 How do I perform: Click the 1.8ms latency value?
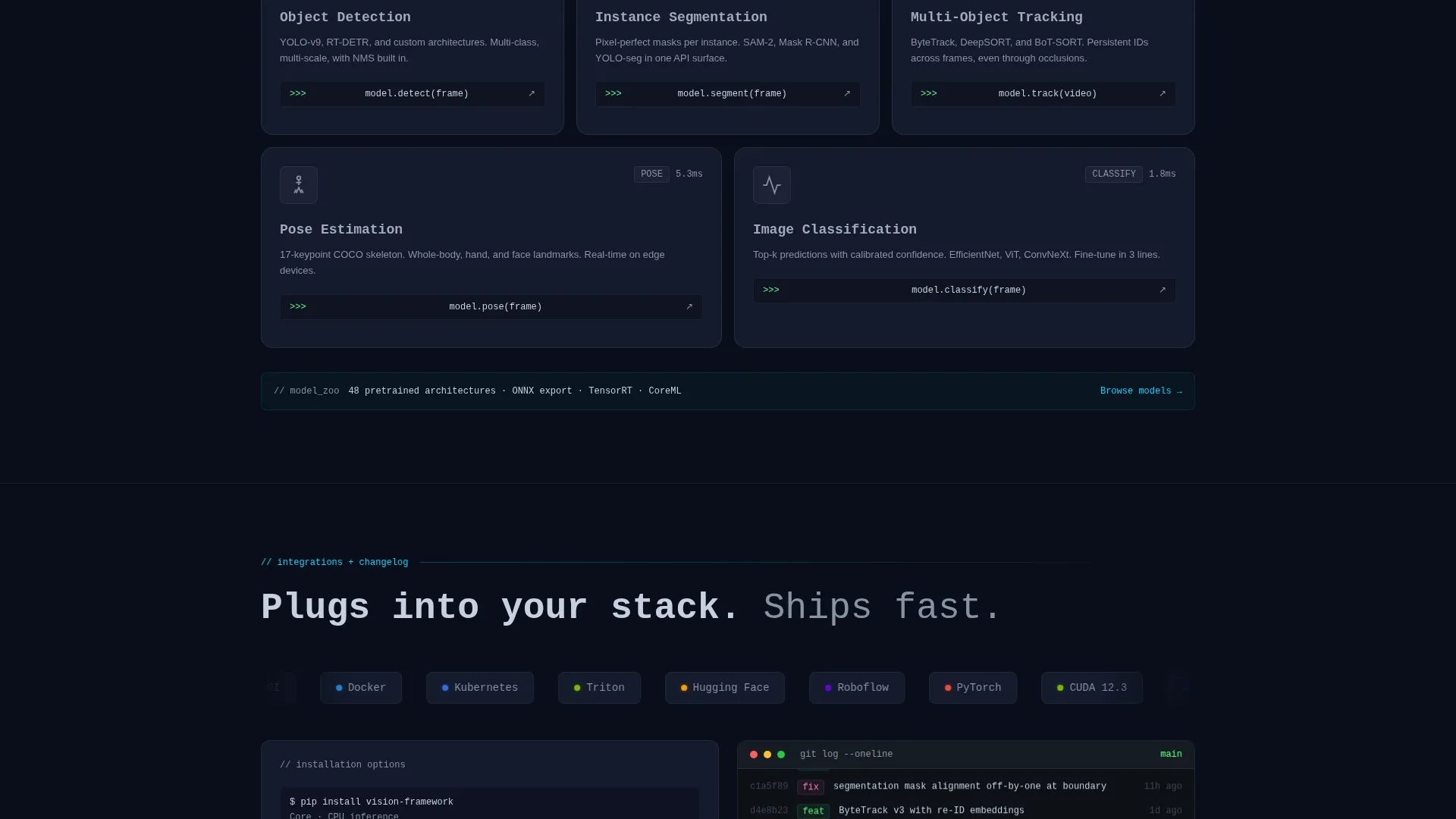pyautogui.click(x=1163, y=174)
